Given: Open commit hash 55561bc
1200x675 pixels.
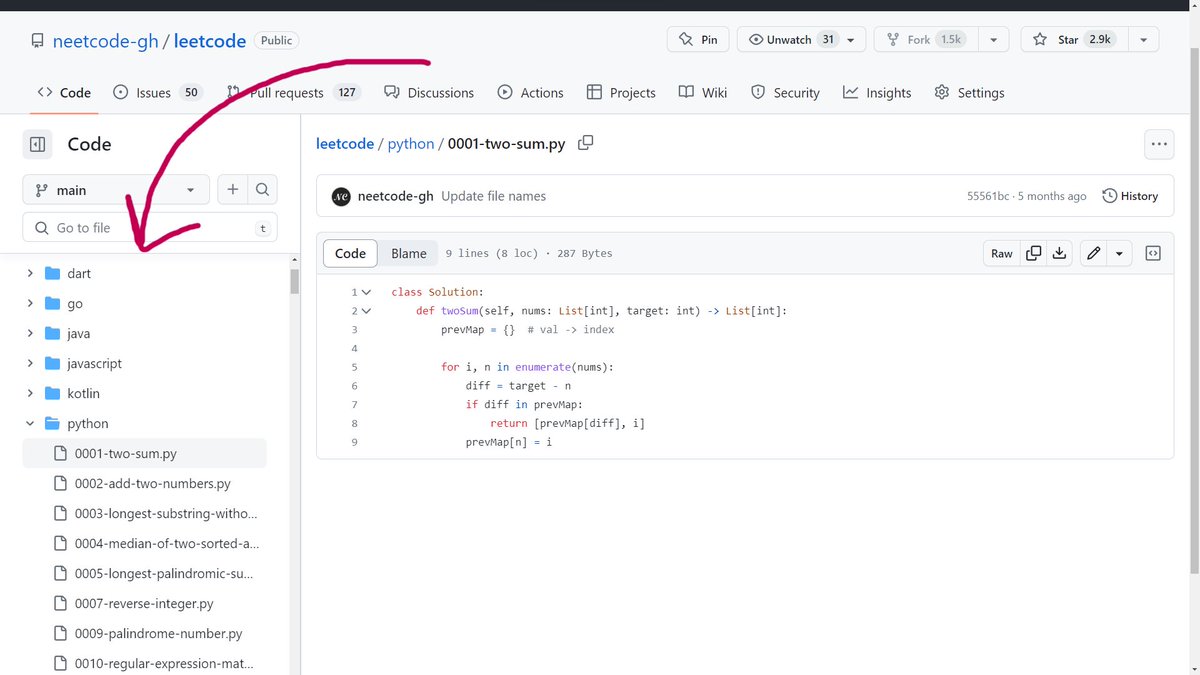Looking at the screenshot, I should point(988,196).
